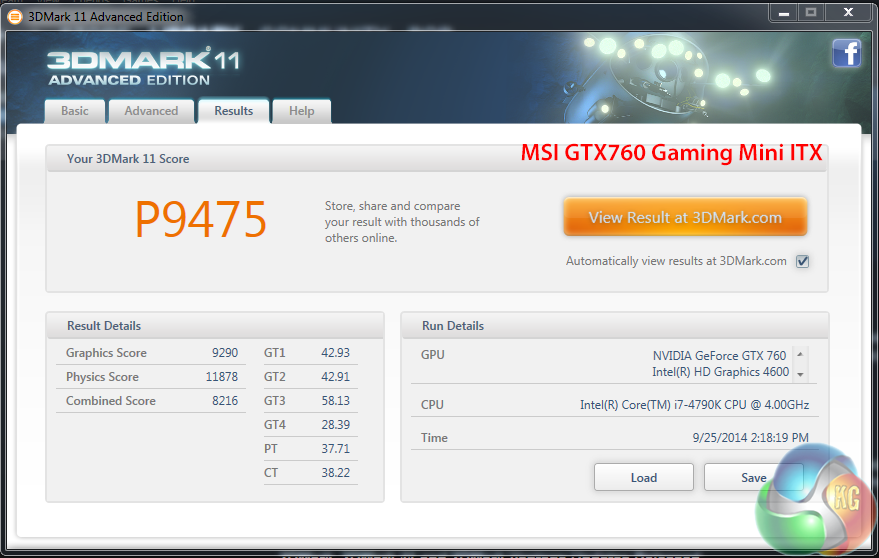
Task: Switch to the Advanced tab
Action: coord(151,111)
